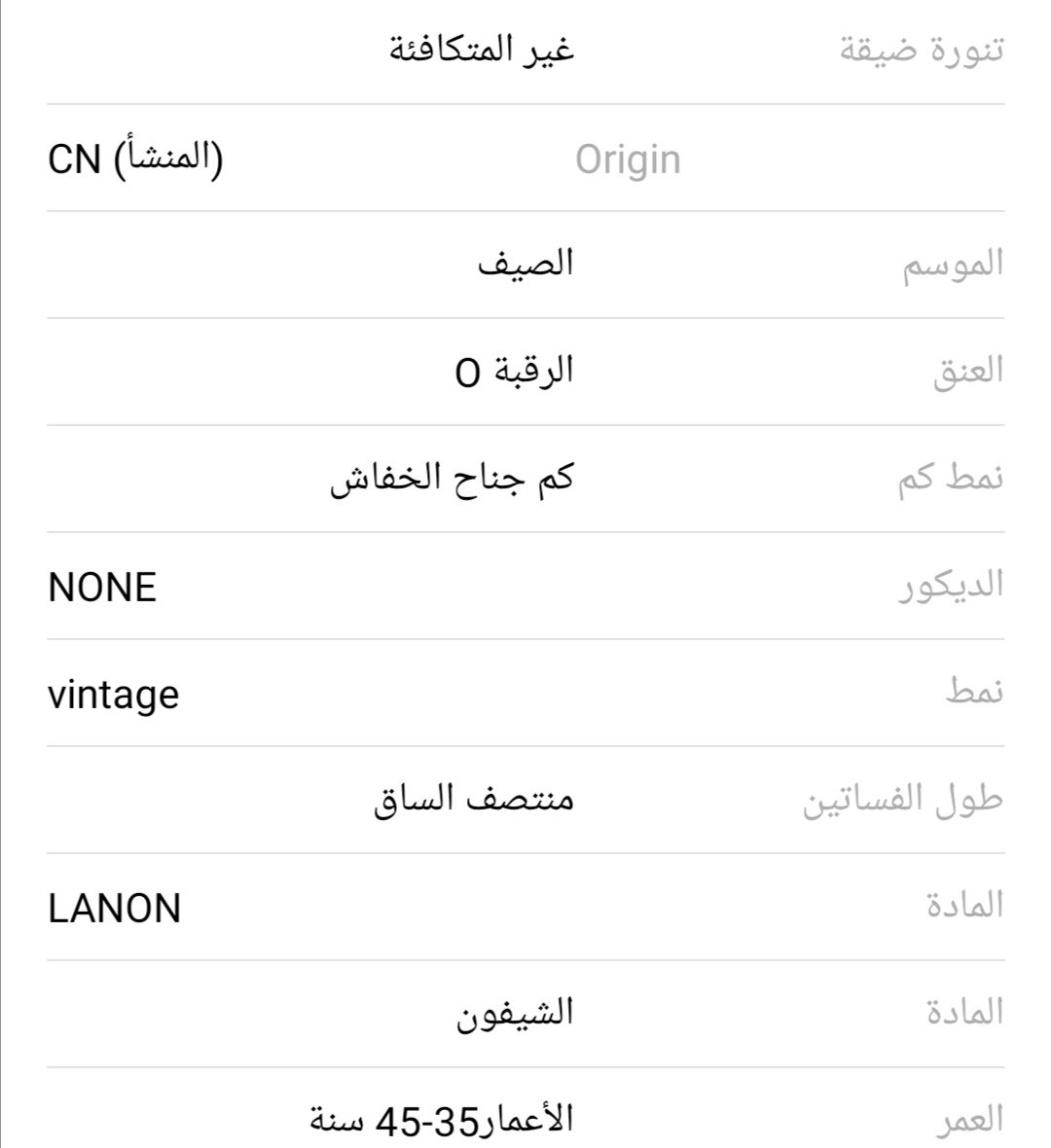Select the 'كم جناح الخفاش' sleeve value

(x=452, y=479)
